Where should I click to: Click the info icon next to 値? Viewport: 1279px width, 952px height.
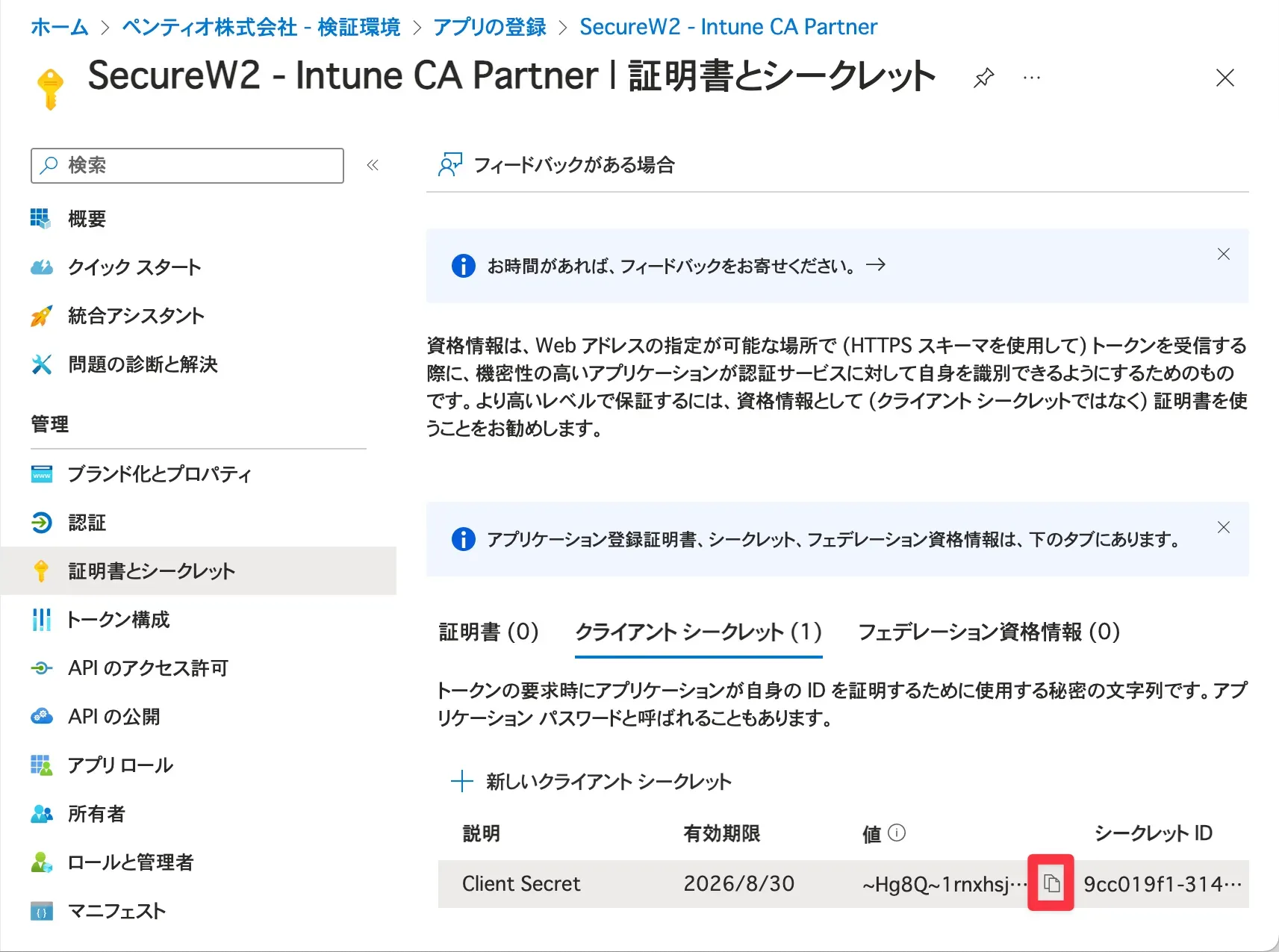coord(897,833)
